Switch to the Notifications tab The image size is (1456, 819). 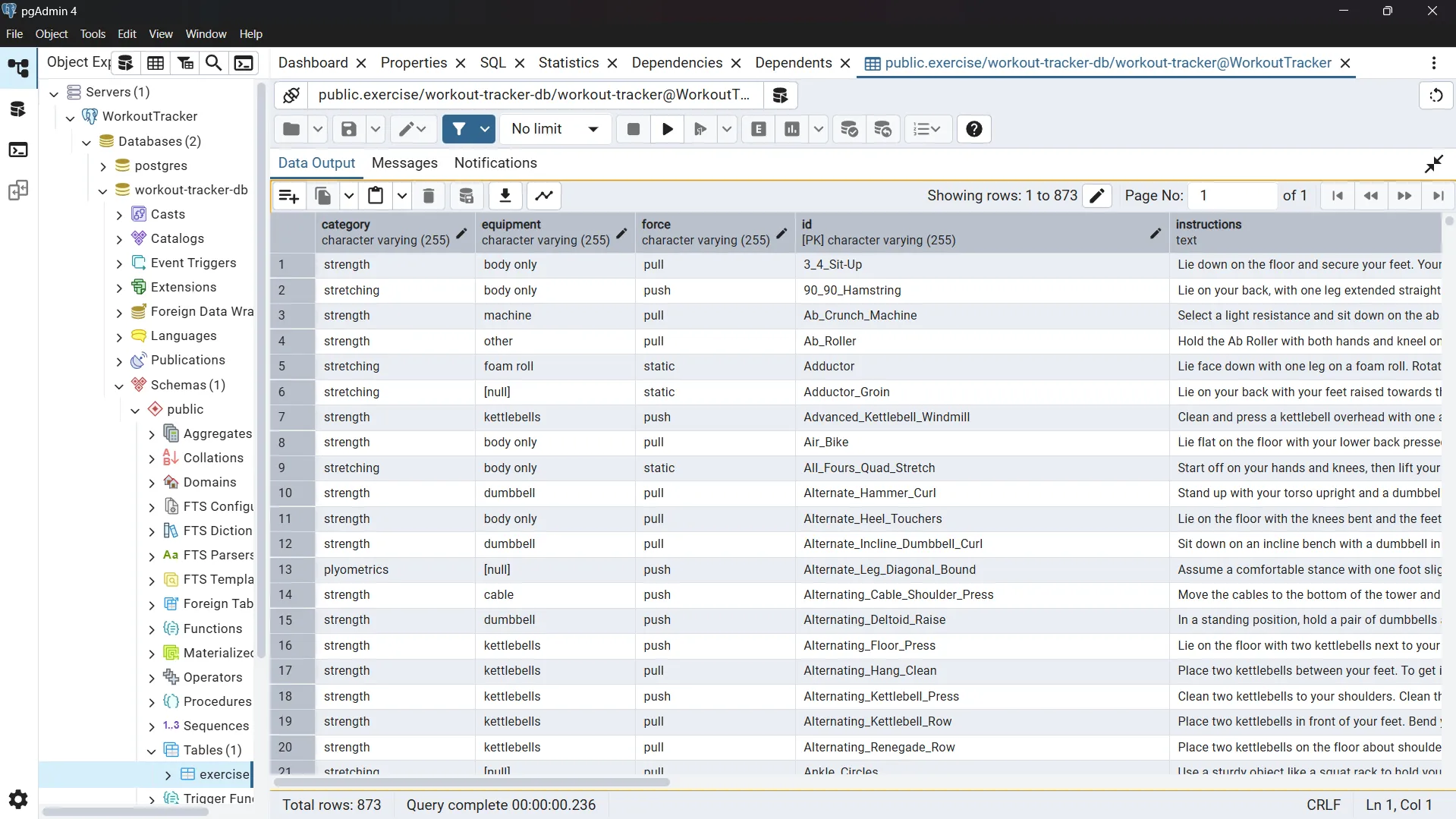(495, 163)
